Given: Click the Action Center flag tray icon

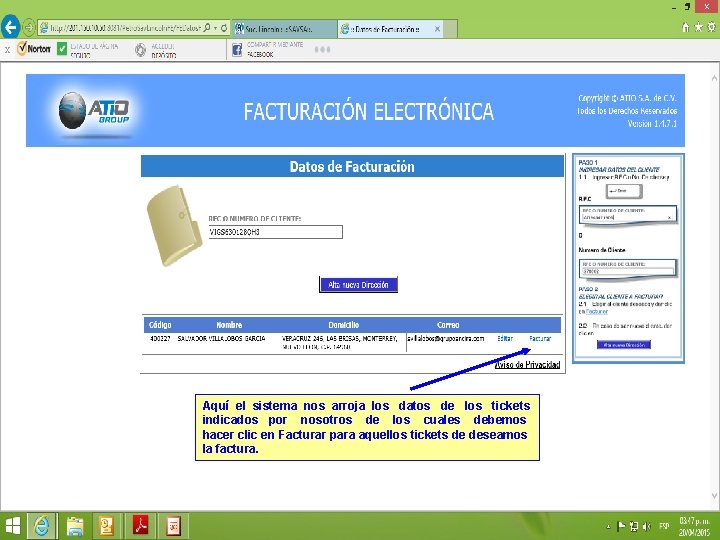Looking at the screenshot, I should [x=621, y=526].
